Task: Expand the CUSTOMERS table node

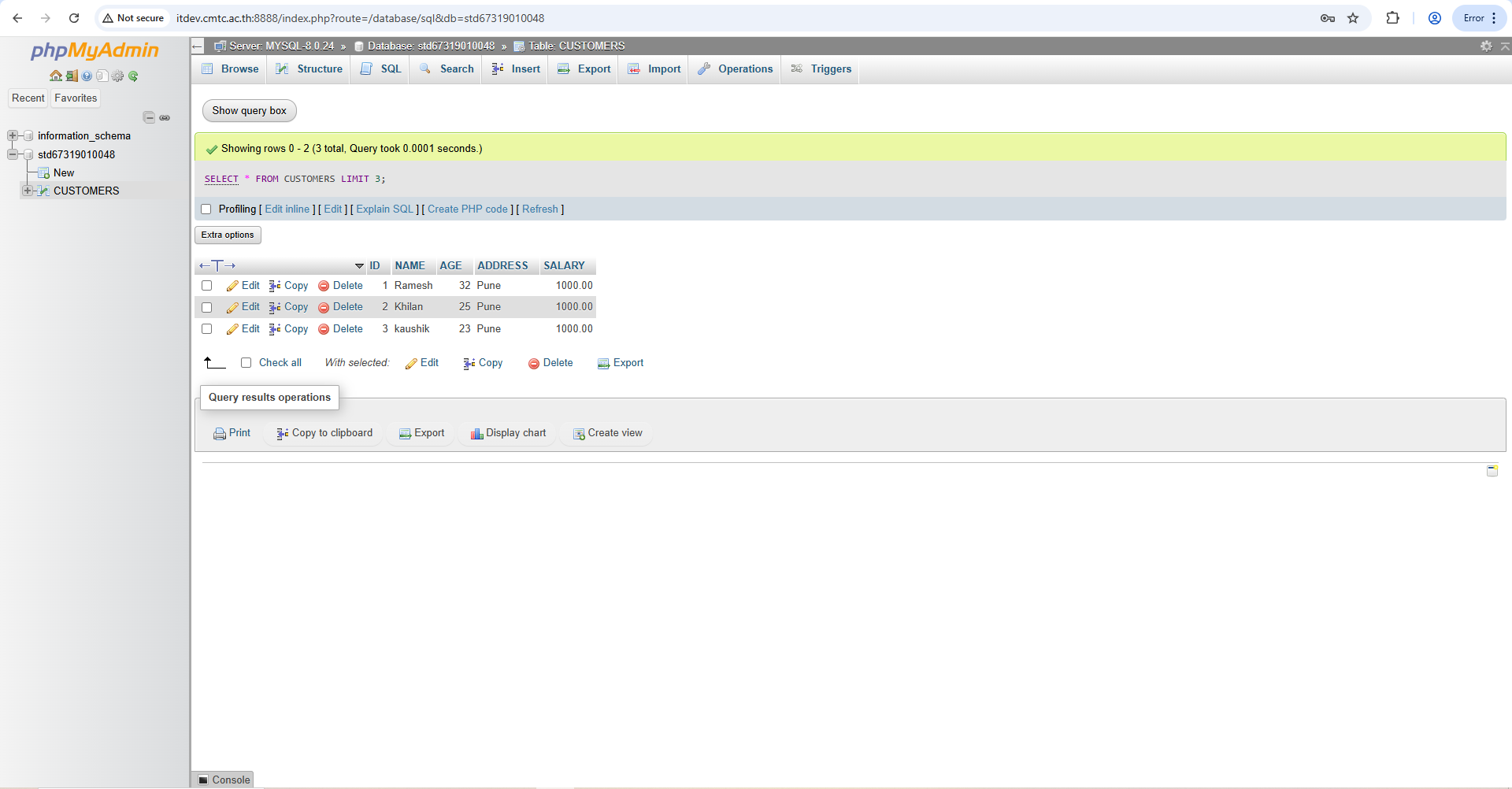Action: click(x=28, y=191)
